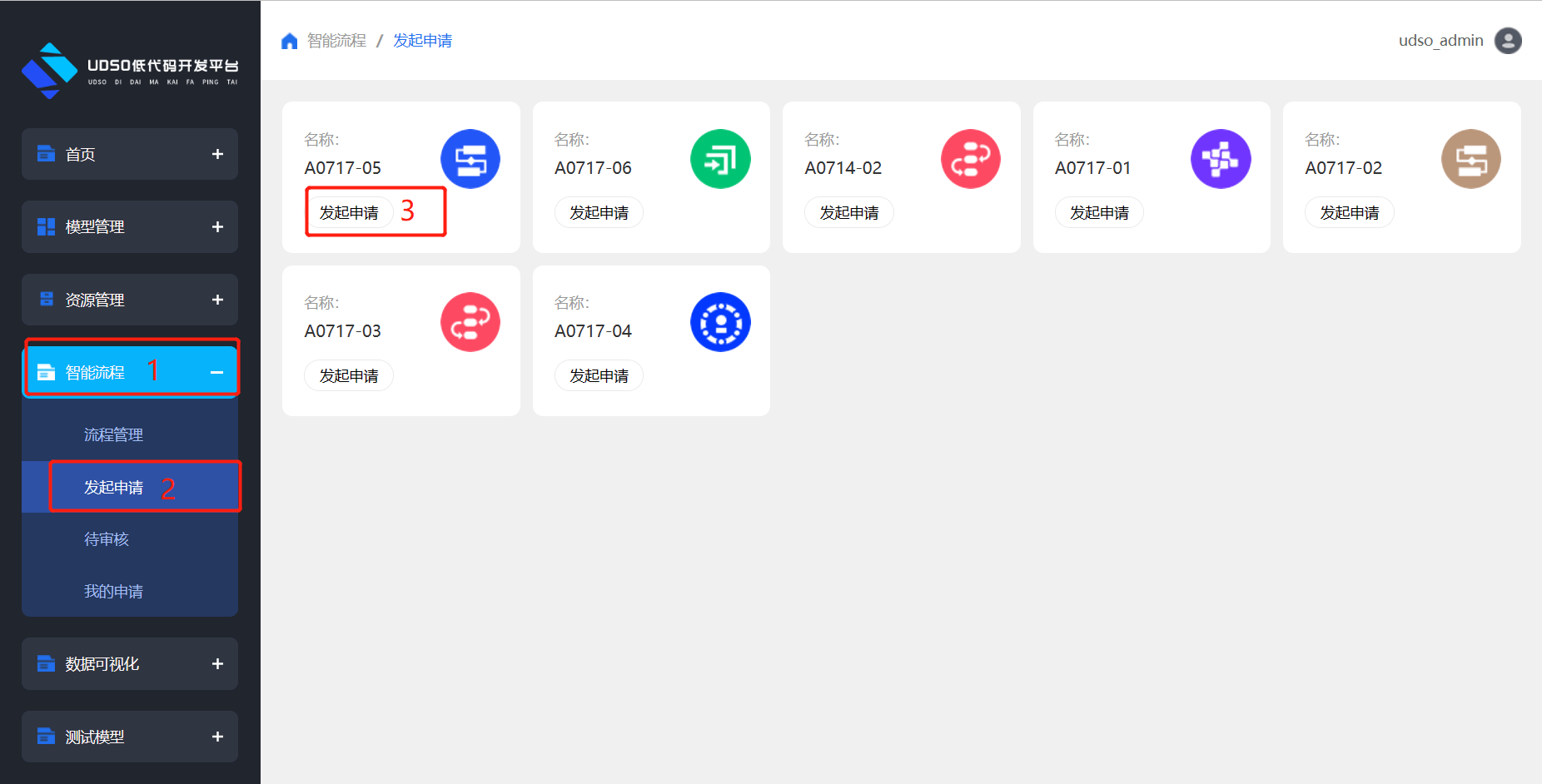Click the purple icon on card A0717-01

point(1220,159)
